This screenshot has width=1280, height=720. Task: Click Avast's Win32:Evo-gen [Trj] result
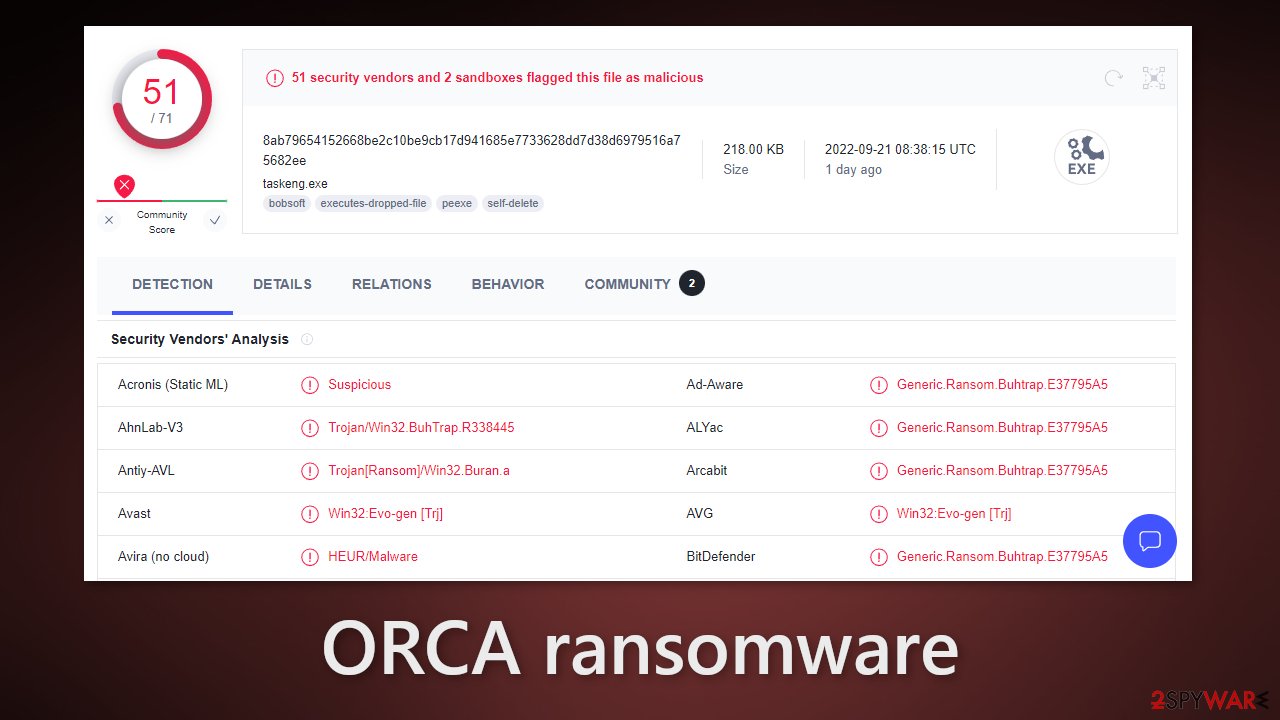click(x=385, y=513)
